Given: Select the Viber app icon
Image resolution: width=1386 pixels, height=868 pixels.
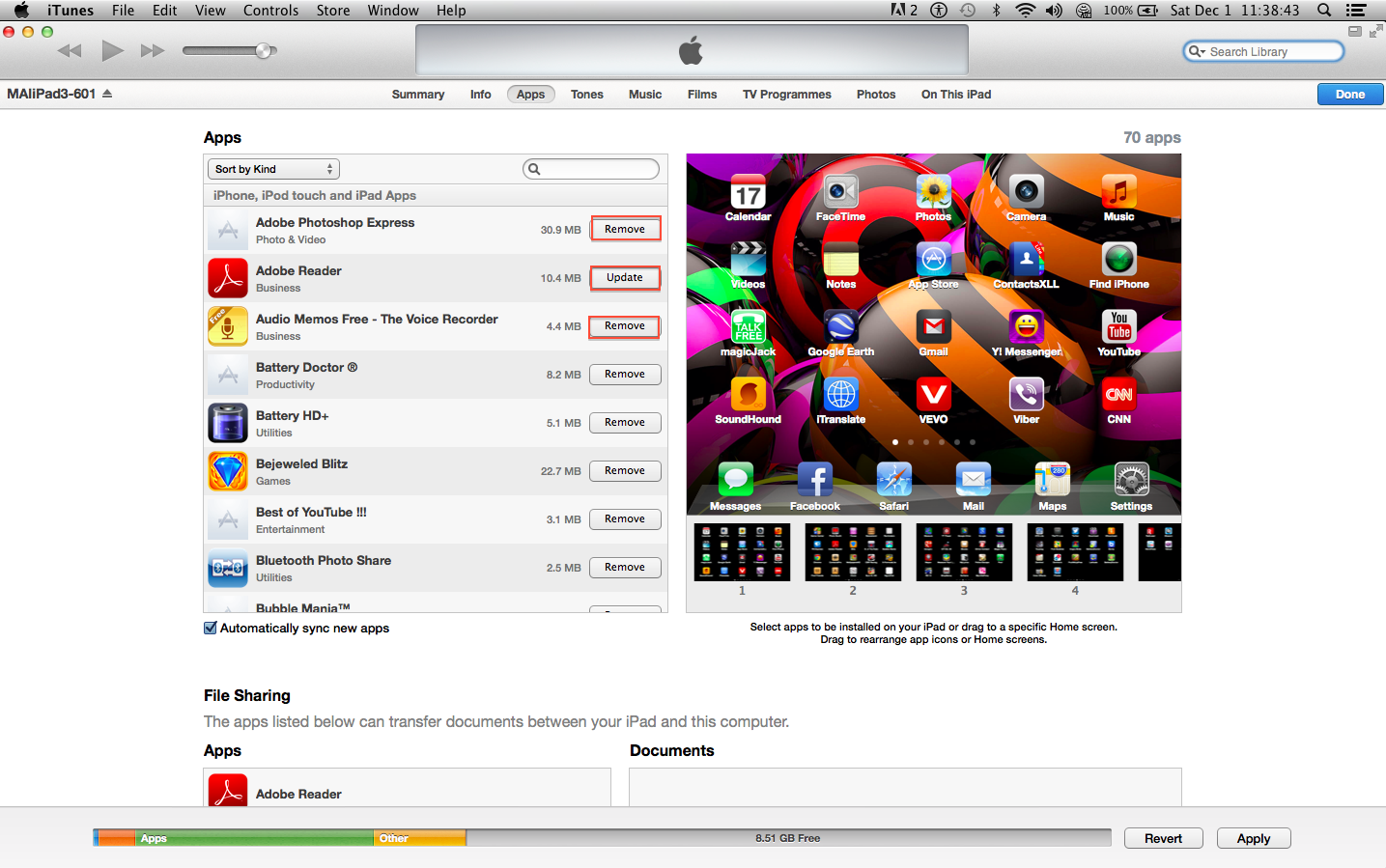Looking at the screenshot, I should tap(1027, 394).
